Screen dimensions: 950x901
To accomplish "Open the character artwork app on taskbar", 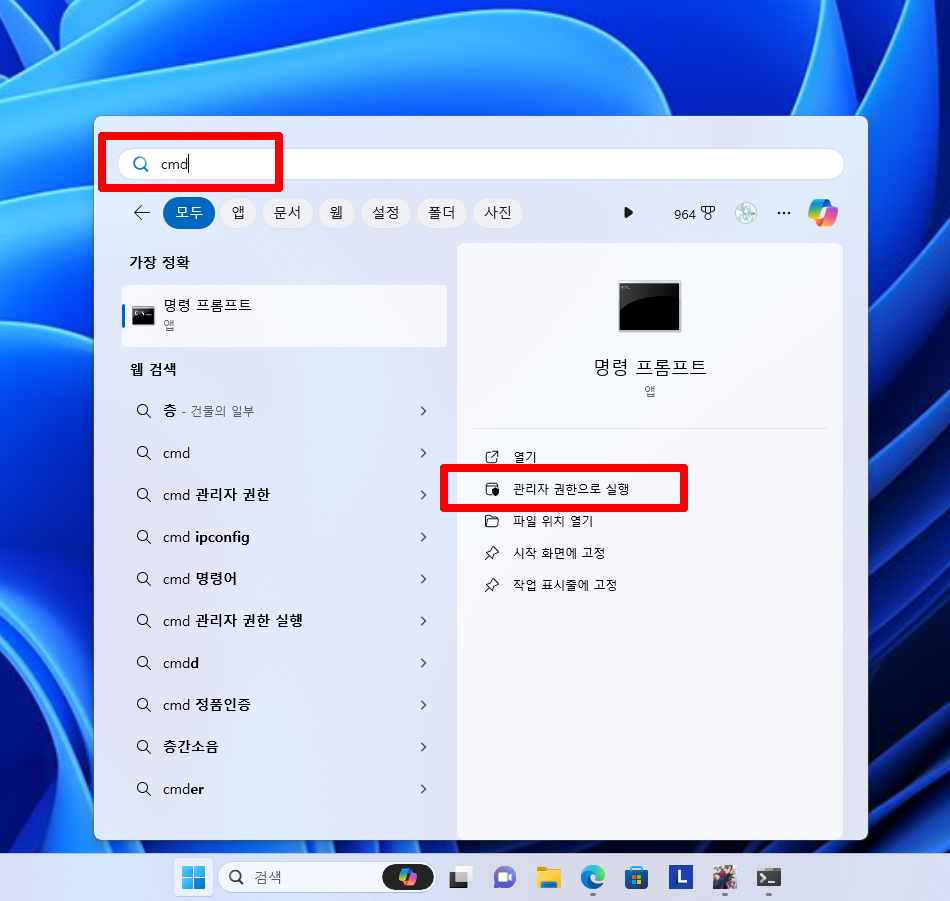I will 725,877.
